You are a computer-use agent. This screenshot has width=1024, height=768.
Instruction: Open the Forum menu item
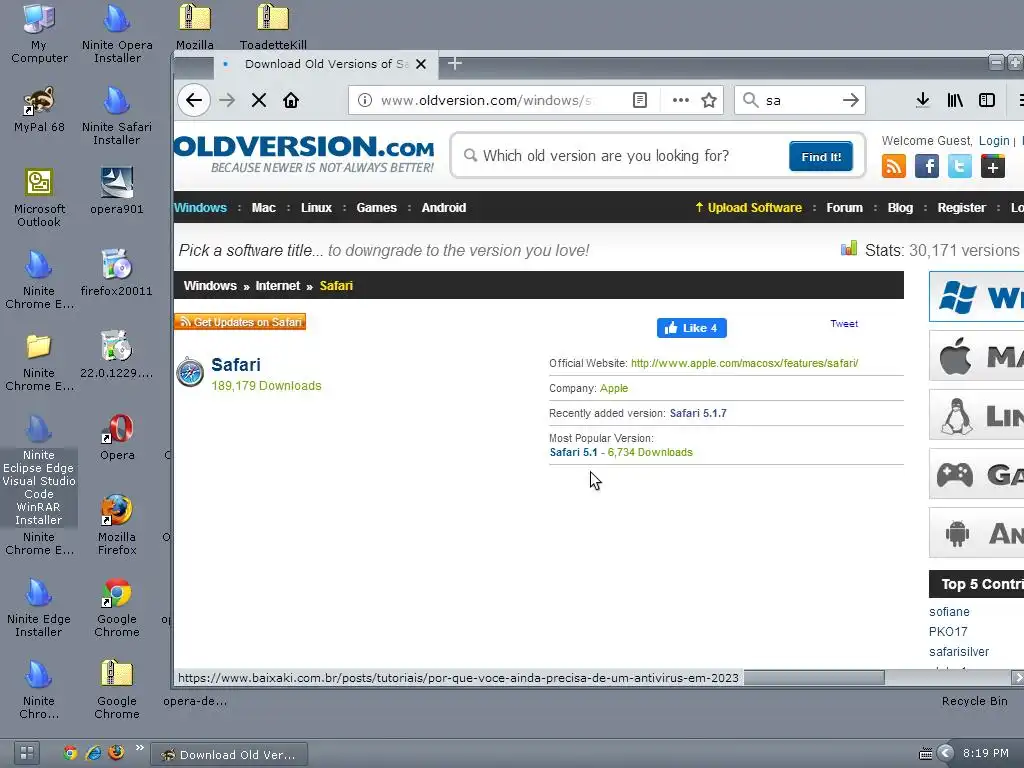click(844, 208)
